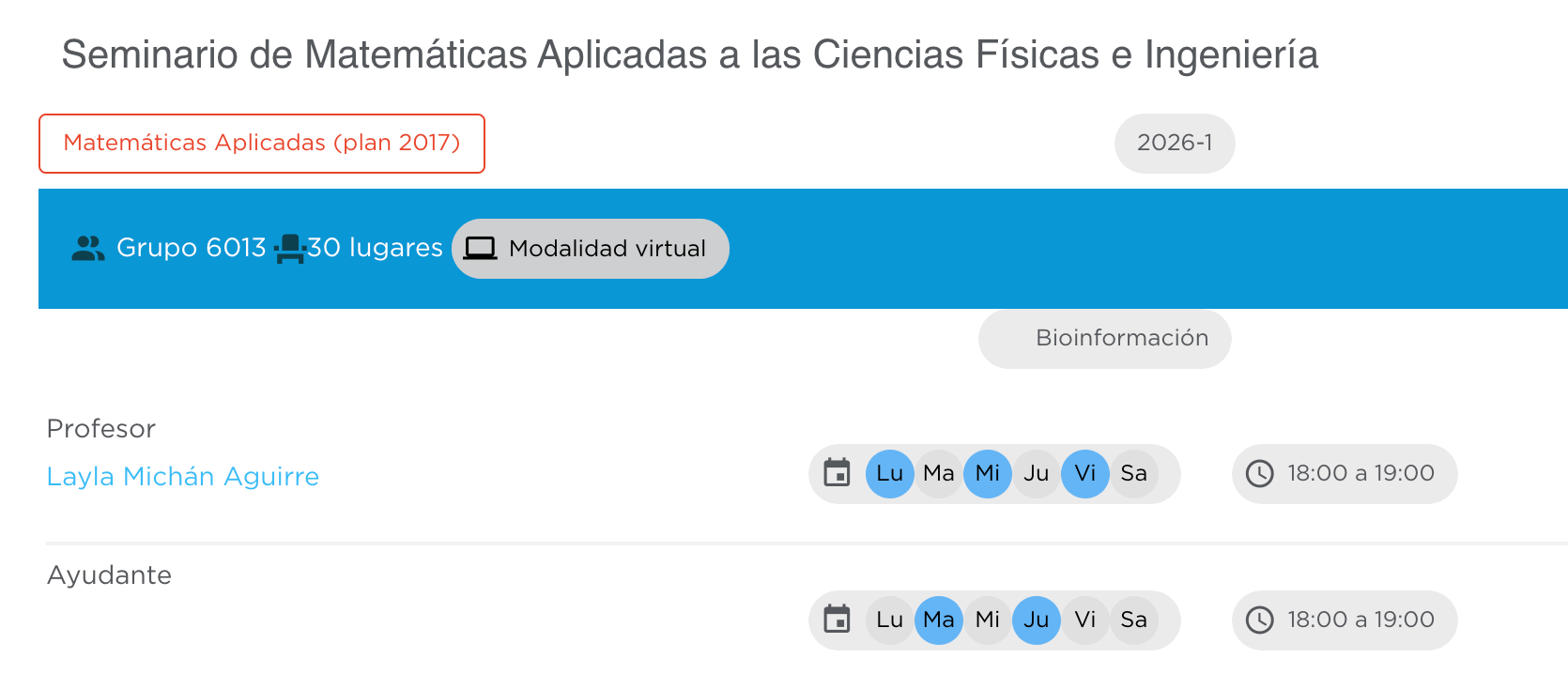The image size is (1568, 689).
Task: Click the clock icon in the Ayudante schedule
Action: (1259, 620)
